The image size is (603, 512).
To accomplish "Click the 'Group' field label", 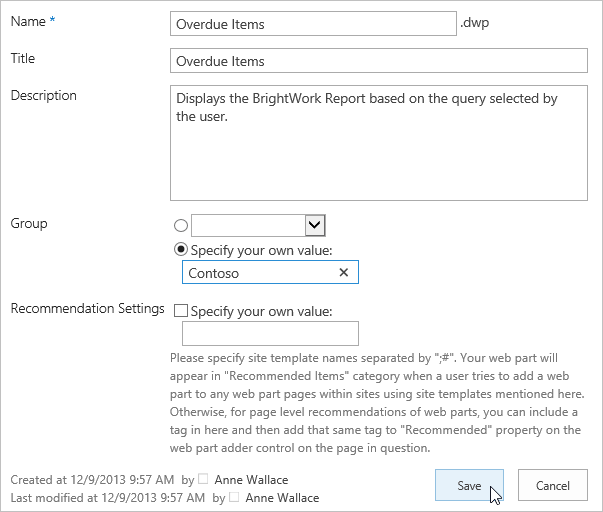I will 29,223.
